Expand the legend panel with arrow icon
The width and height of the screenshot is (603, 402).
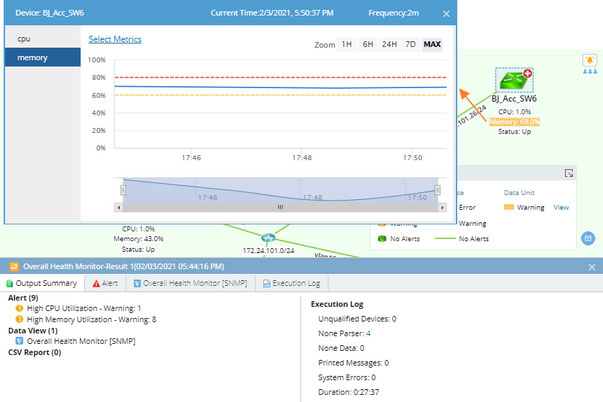pyautogui.click(x=569, y=173)
